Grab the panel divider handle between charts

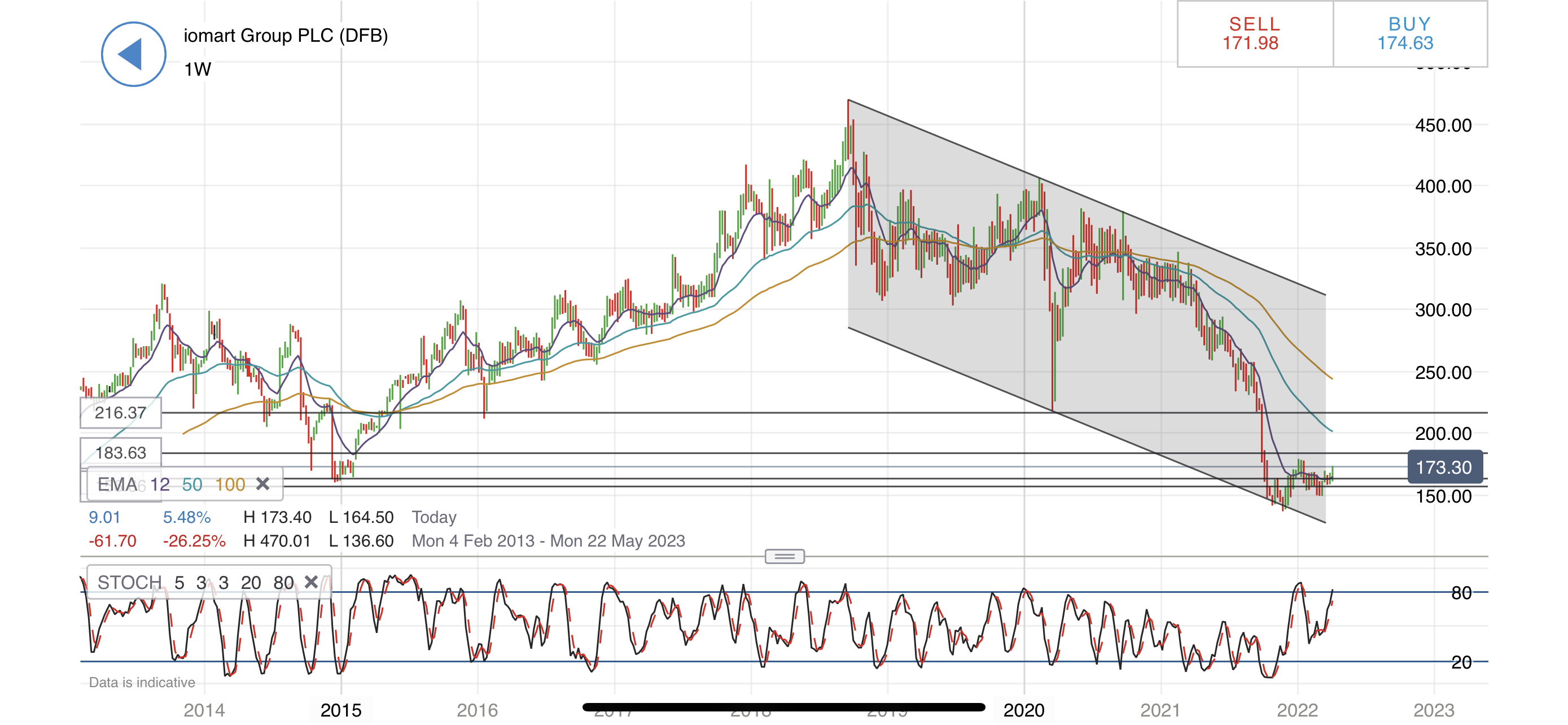tap(785, 556)
